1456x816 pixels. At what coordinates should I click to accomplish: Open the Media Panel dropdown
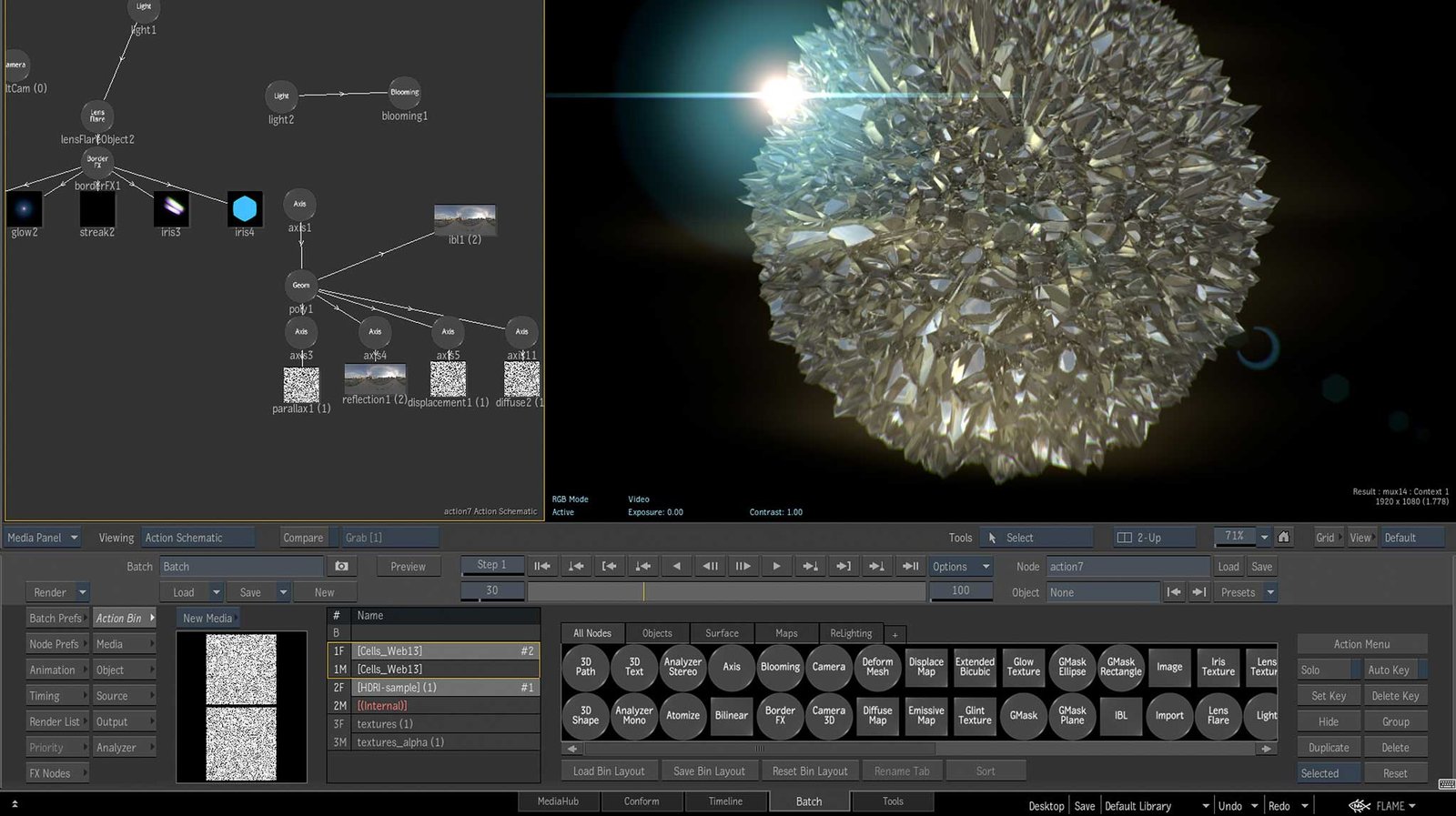point(43,538)
